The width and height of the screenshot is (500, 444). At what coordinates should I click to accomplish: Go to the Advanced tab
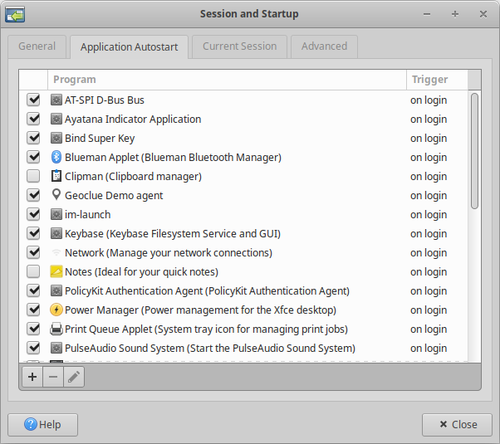(x=324, y=46)
